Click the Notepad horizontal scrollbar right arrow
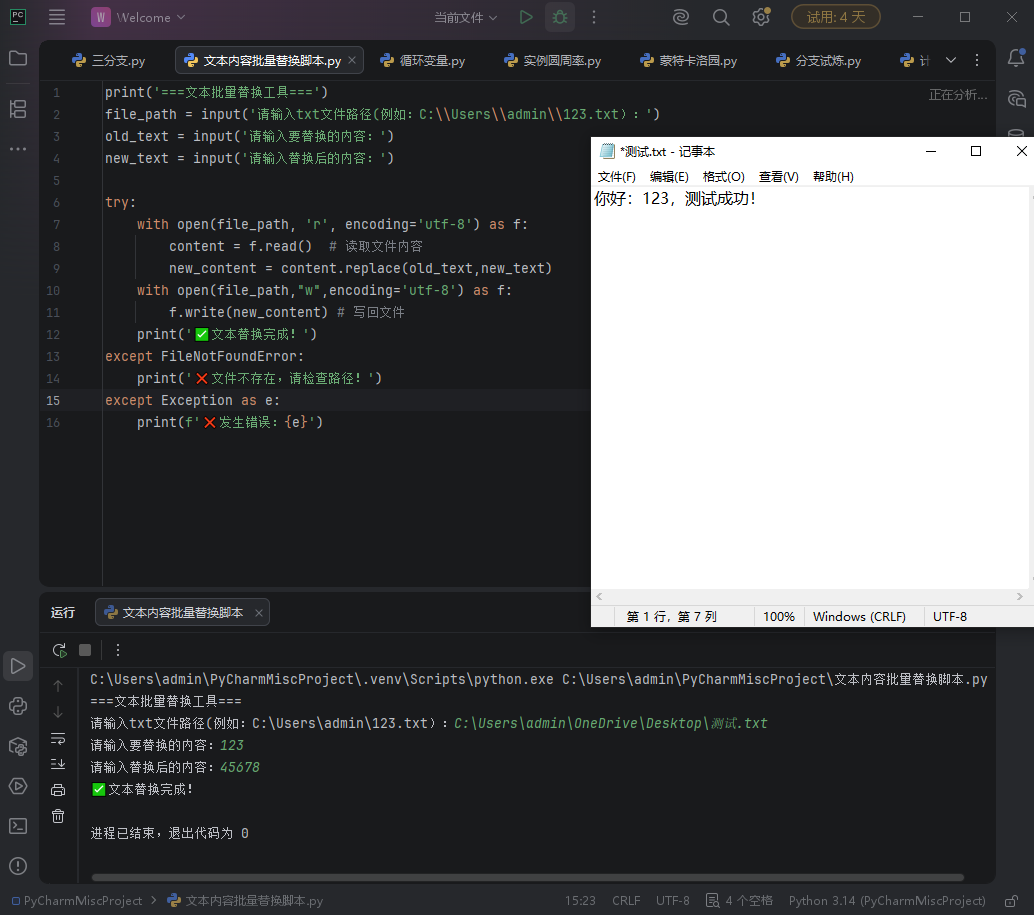The width and height of the screenshot is (1034, 915). tap(1019, 597)
